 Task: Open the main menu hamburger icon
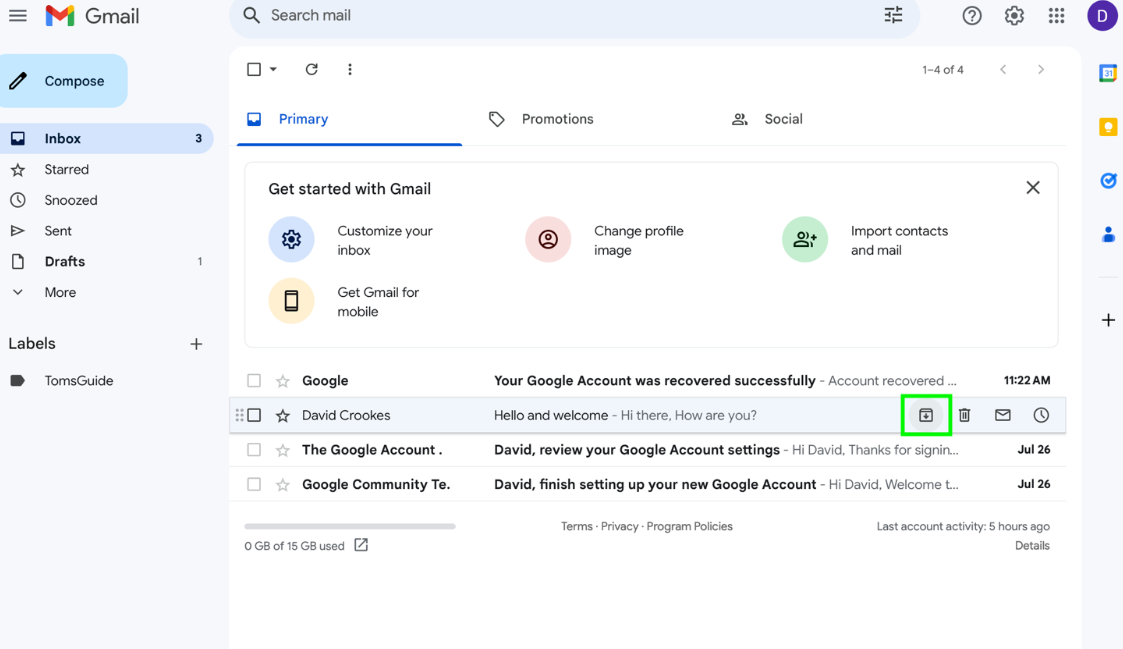(18, 15)
